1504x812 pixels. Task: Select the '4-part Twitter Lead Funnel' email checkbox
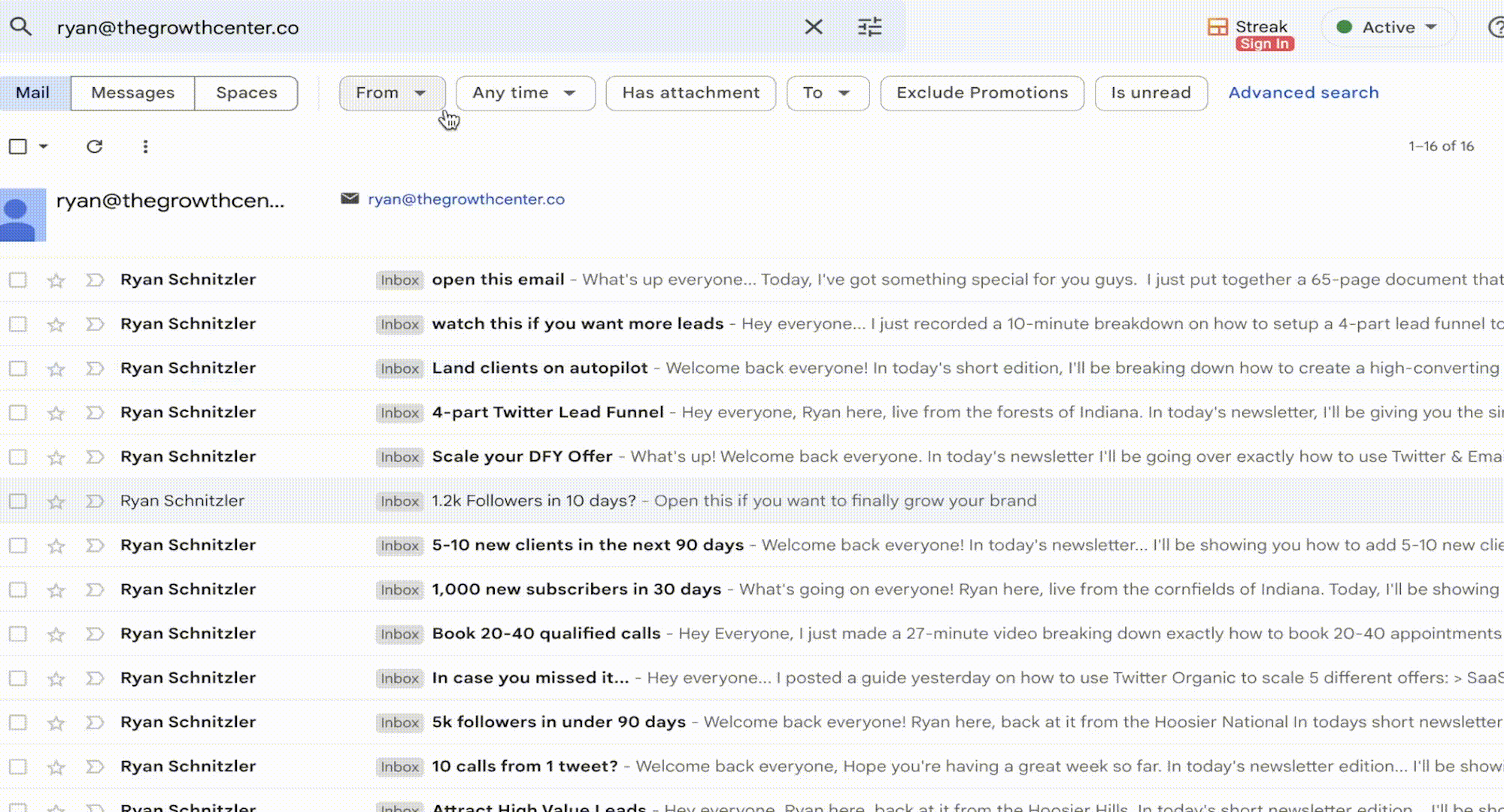pos(18,413)
